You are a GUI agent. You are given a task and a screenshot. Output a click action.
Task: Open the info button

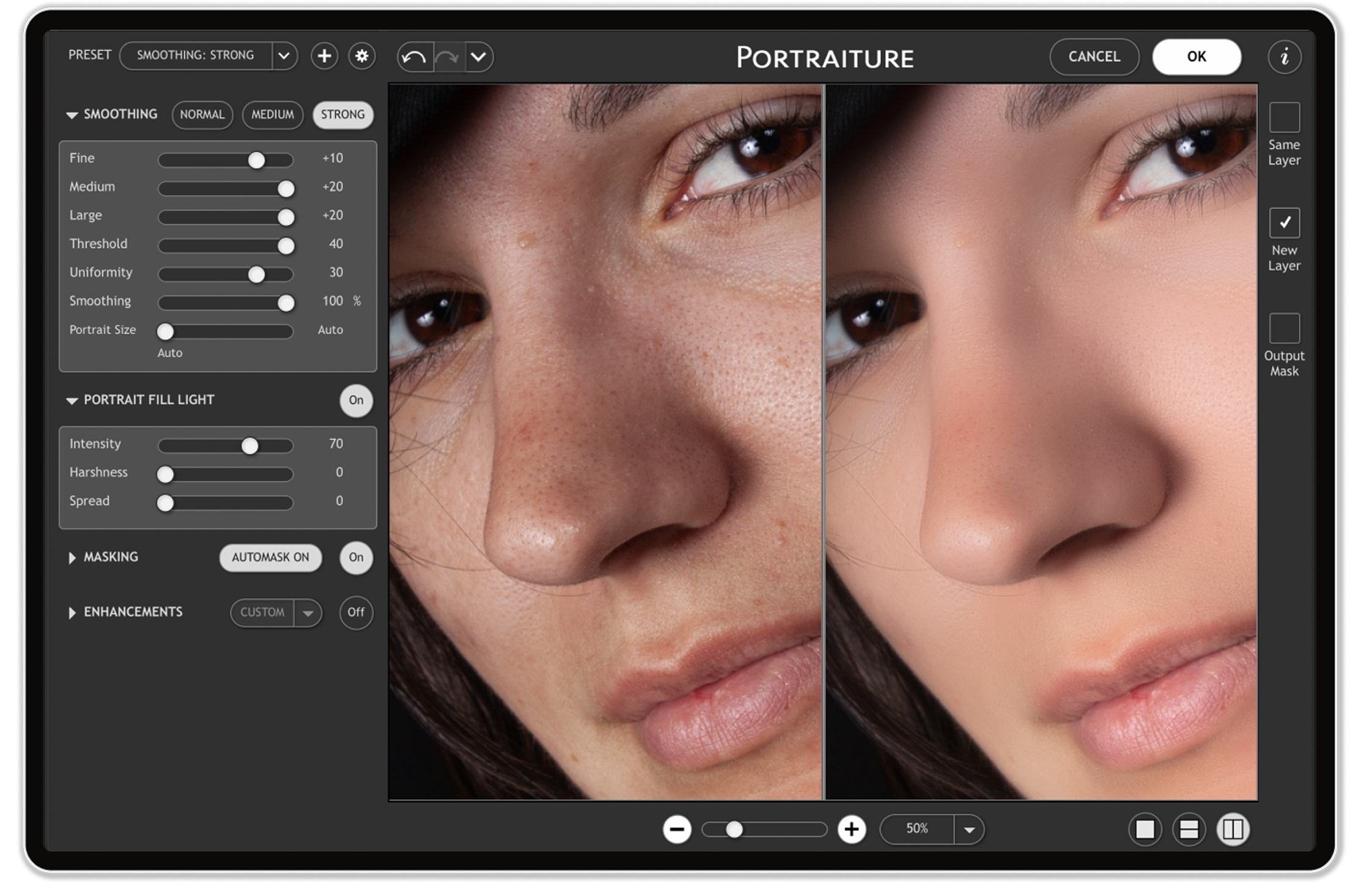point(1284,57)
